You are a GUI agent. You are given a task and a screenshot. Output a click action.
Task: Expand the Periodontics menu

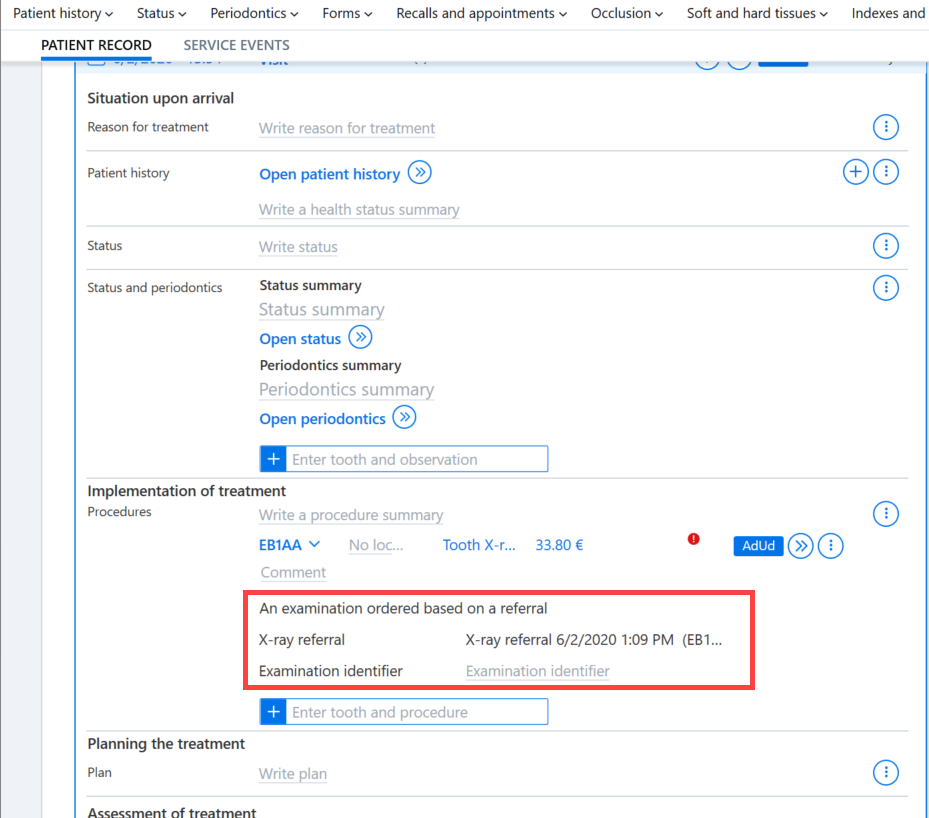tap(254, 13)
